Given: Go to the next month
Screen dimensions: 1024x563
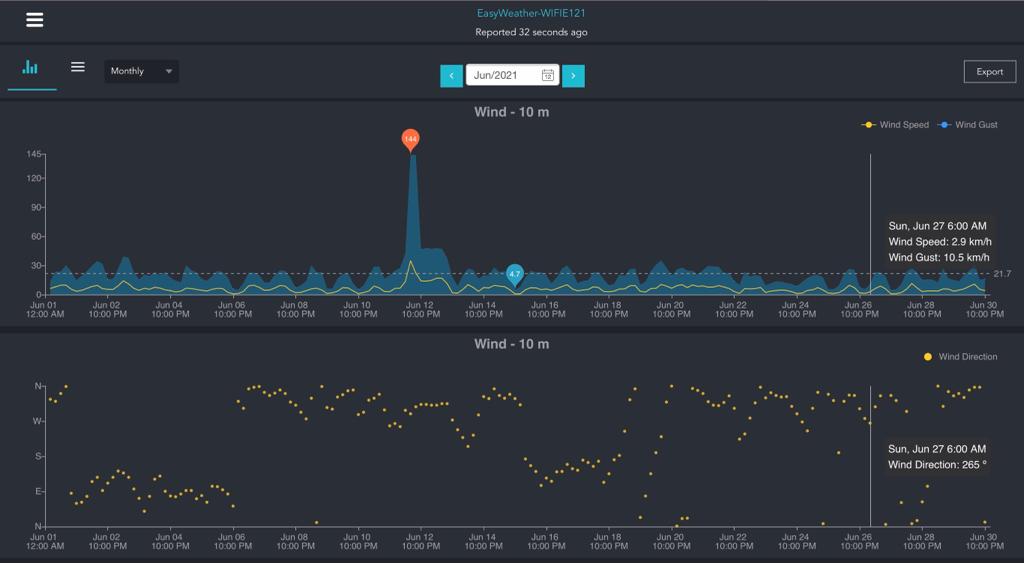Looking at the screenshot, I should click(x=573, y=76).
